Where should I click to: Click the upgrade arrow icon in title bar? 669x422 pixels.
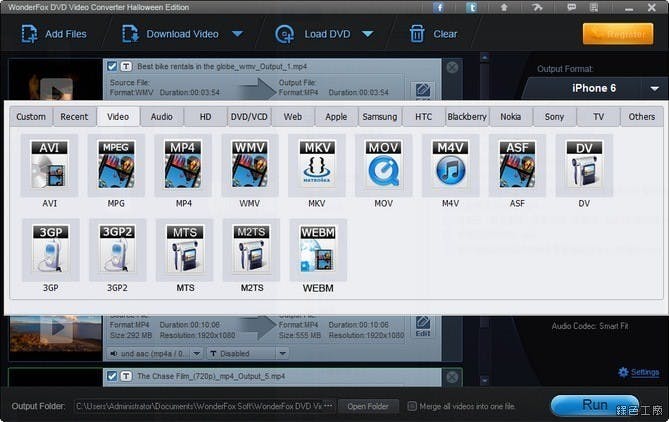504,7
